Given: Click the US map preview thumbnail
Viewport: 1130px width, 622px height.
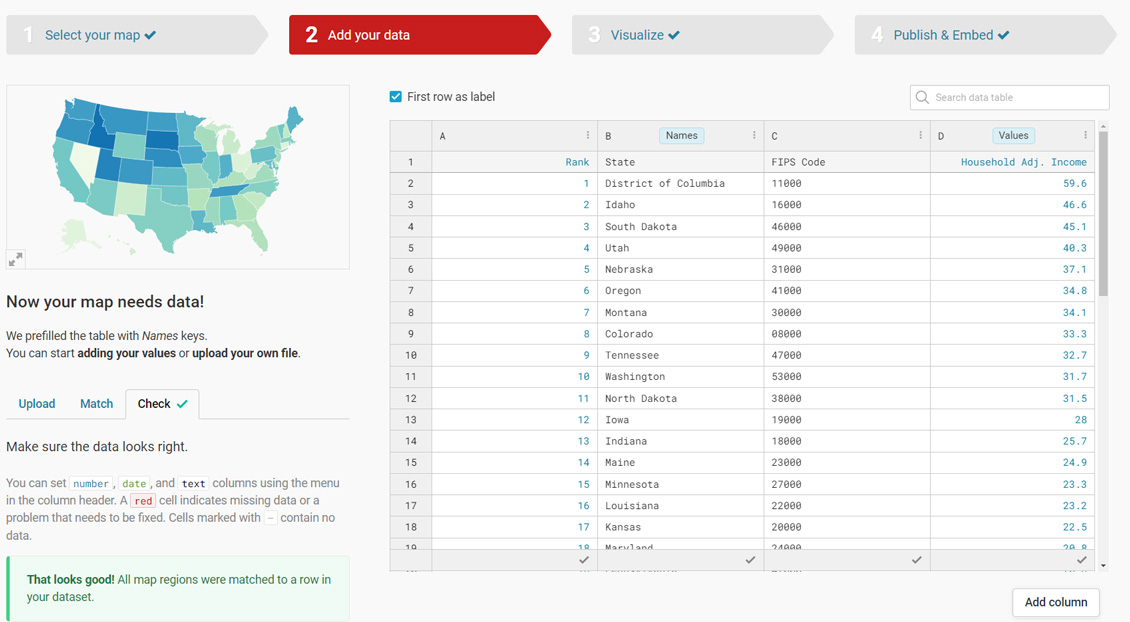Looking at the screenshot, I should coord(178,177).
